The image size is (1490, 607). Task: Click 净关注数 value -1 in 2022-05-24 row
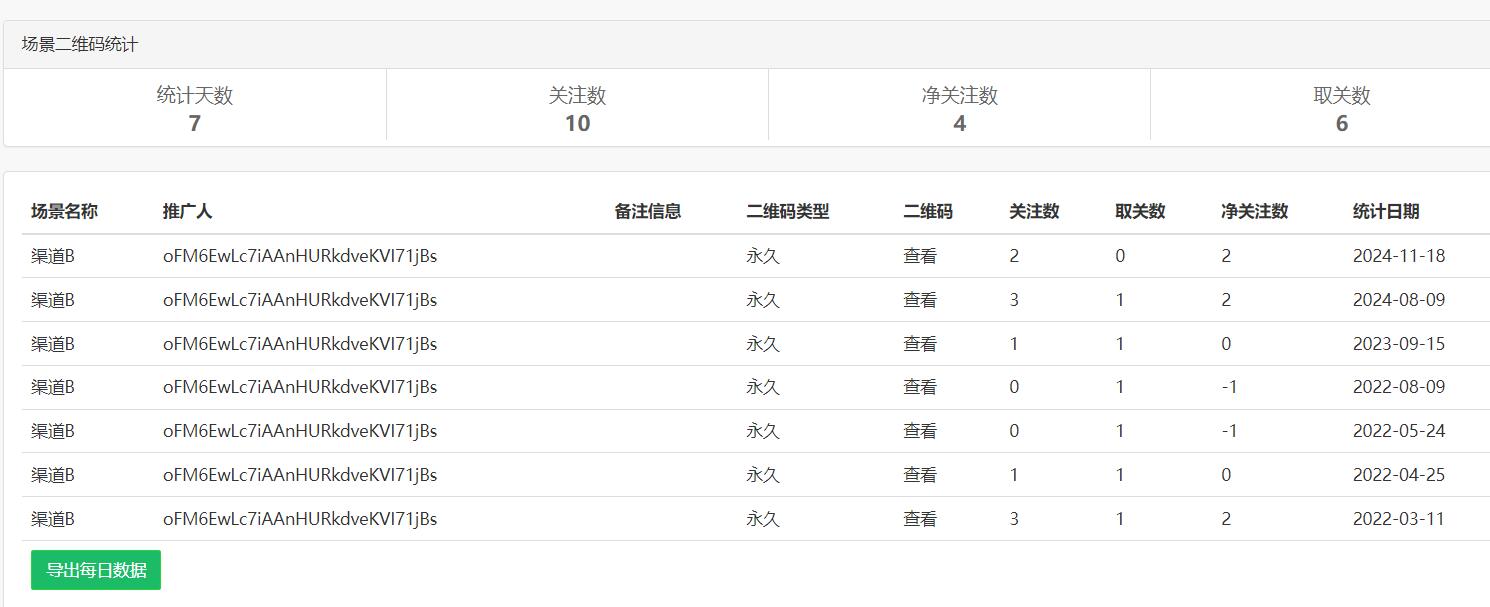1230,431
